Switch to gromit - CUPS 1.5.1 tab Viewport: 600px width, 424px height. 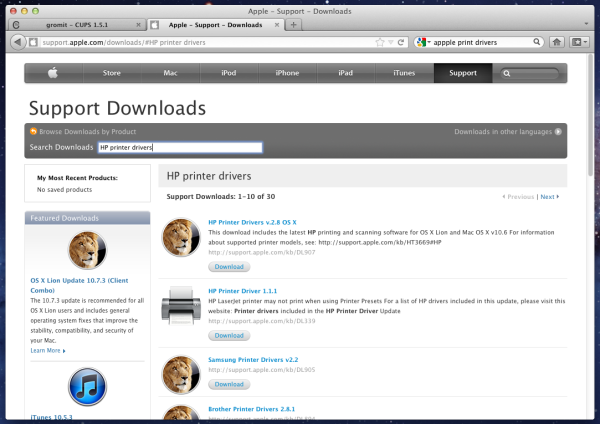pyautogui.click(x=77, y=25)
